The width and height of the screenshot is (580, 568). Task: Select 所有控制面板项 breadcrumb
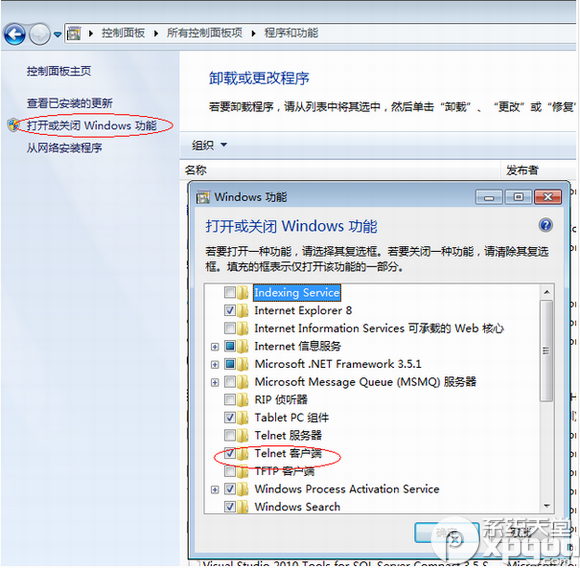click(205, 33)
